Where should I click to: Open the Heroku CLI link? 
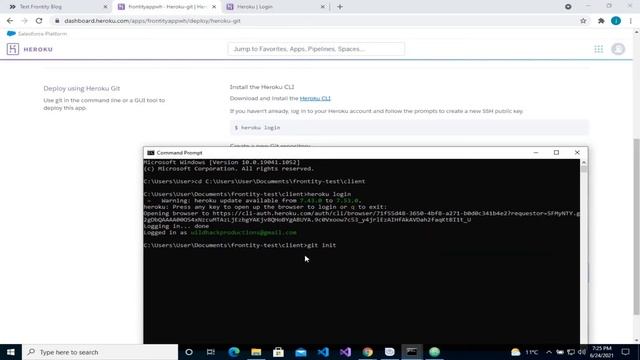click(315, 98)
